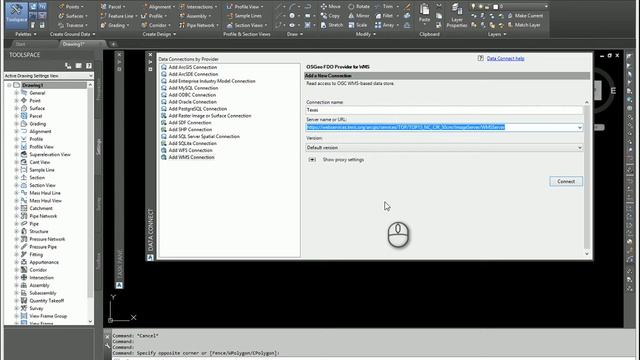Click the Intersections tool
This screenshot has width=640, height=360.
pyautogui.click(x=198, y=7)
